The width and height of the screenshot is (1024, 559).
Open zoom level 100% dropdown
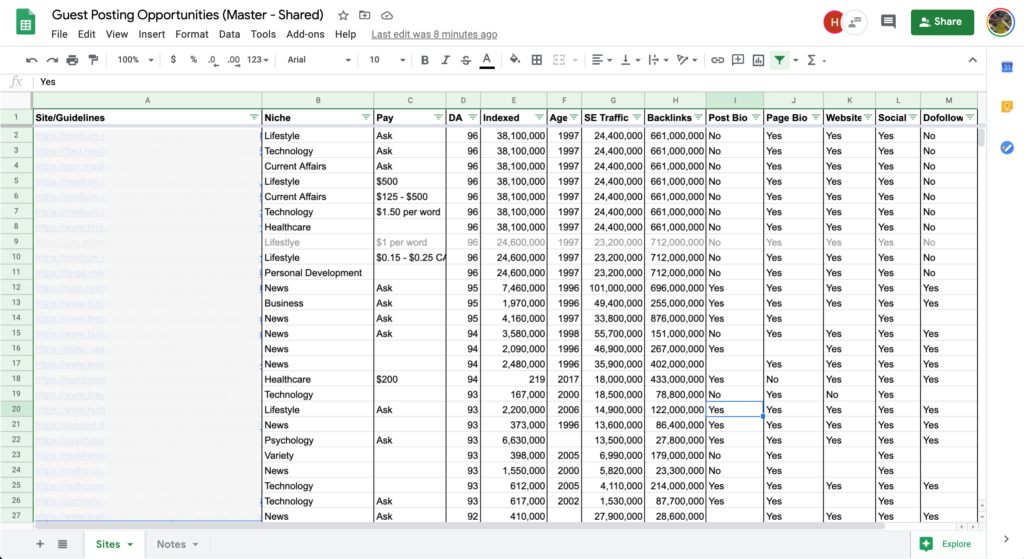135,60
